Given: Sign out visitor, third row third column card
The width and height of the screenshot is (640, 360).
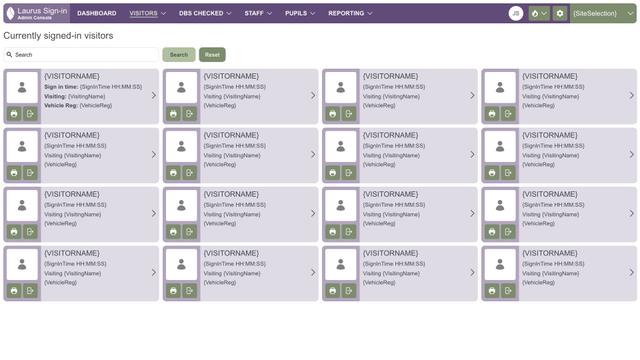Looking at the screenshot, I should [x=349, y=232].
